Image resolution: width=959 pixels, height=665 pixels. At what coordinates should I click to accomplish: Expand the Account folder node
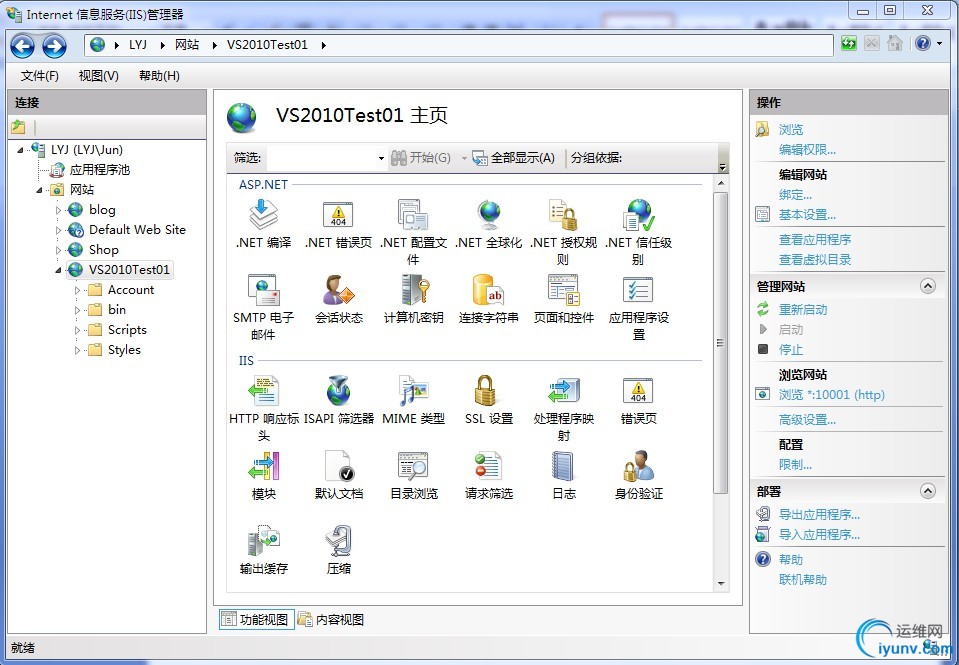click(x=78, y=291)
